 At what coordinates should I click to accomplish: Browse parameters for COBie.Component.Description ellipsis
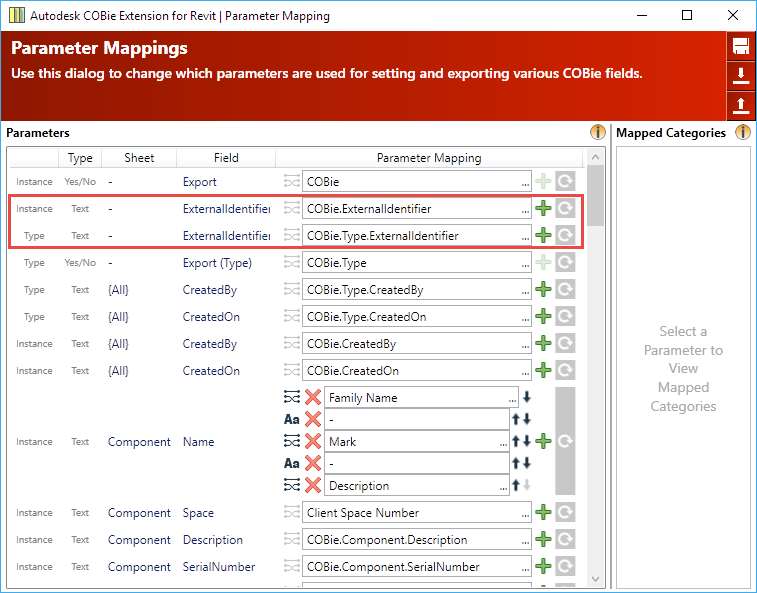pyautogui.click(x=525, y=542)
